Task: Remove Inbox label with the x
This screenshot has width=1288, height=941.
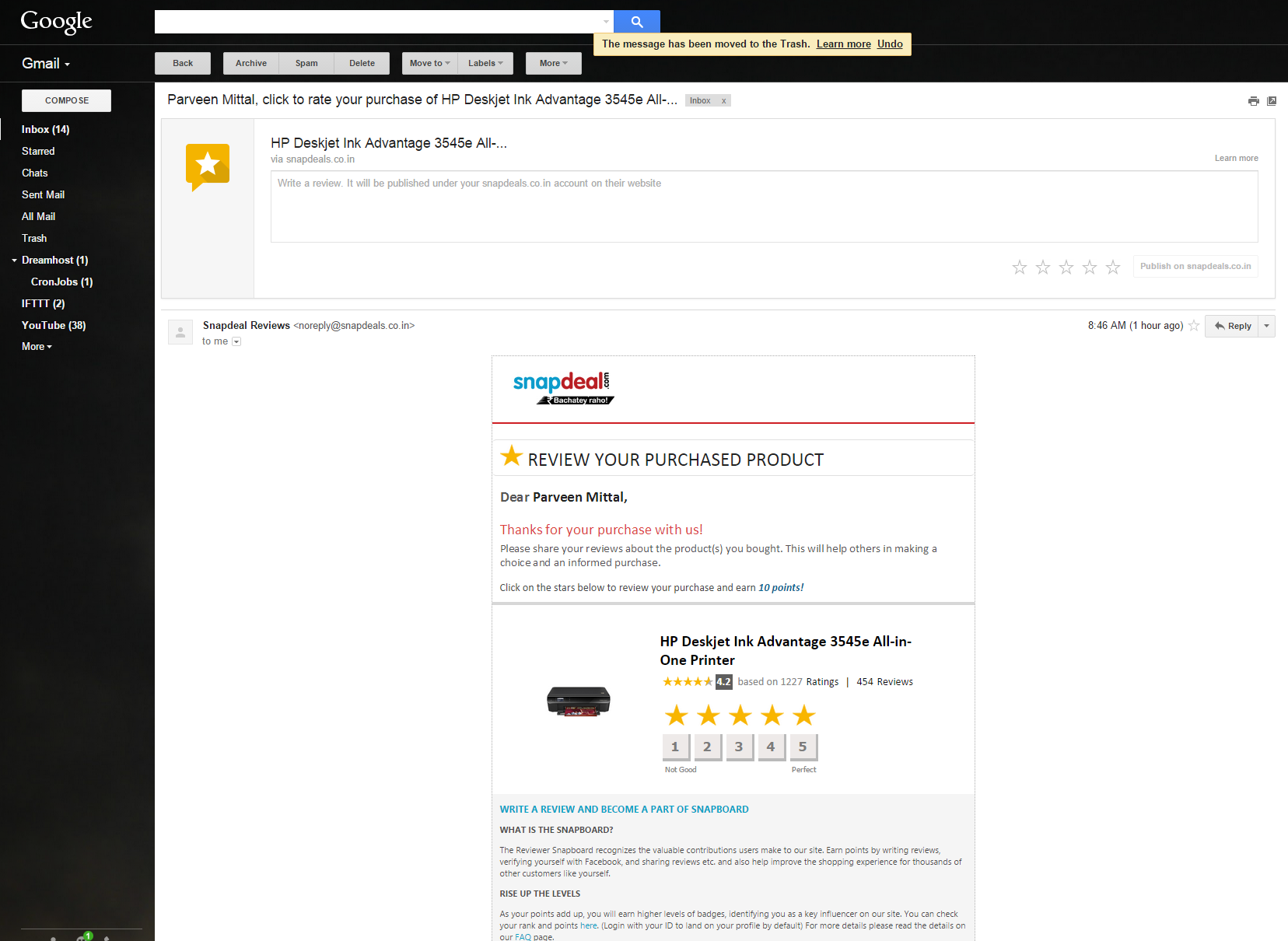Action: (723, 101)
